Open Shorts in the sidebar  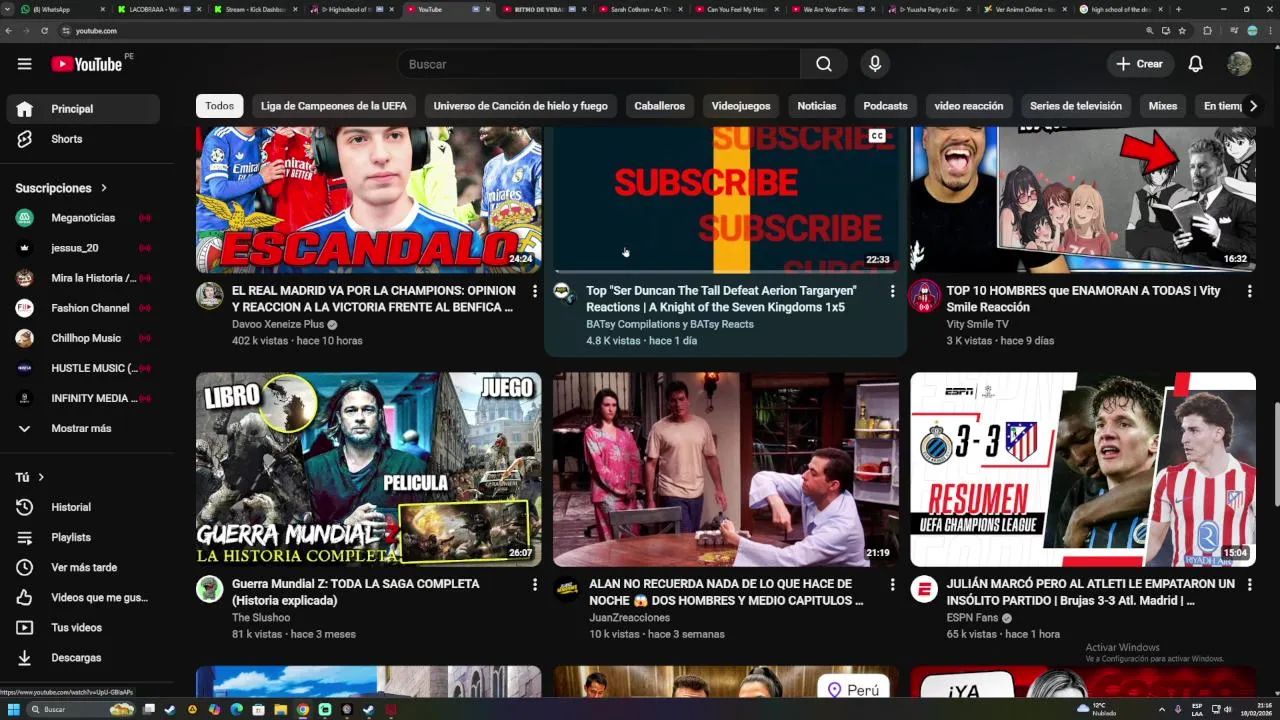[83, 139]
